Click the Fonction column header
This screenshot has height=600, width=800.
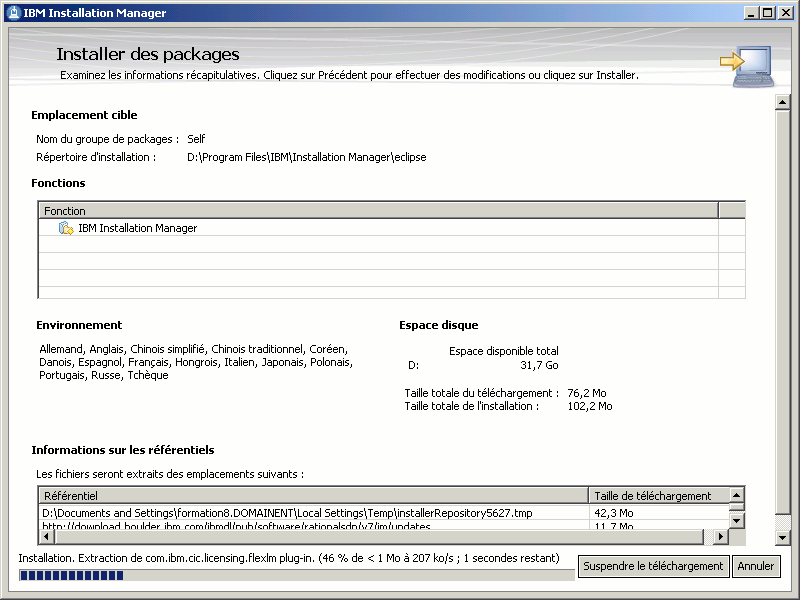378,211
